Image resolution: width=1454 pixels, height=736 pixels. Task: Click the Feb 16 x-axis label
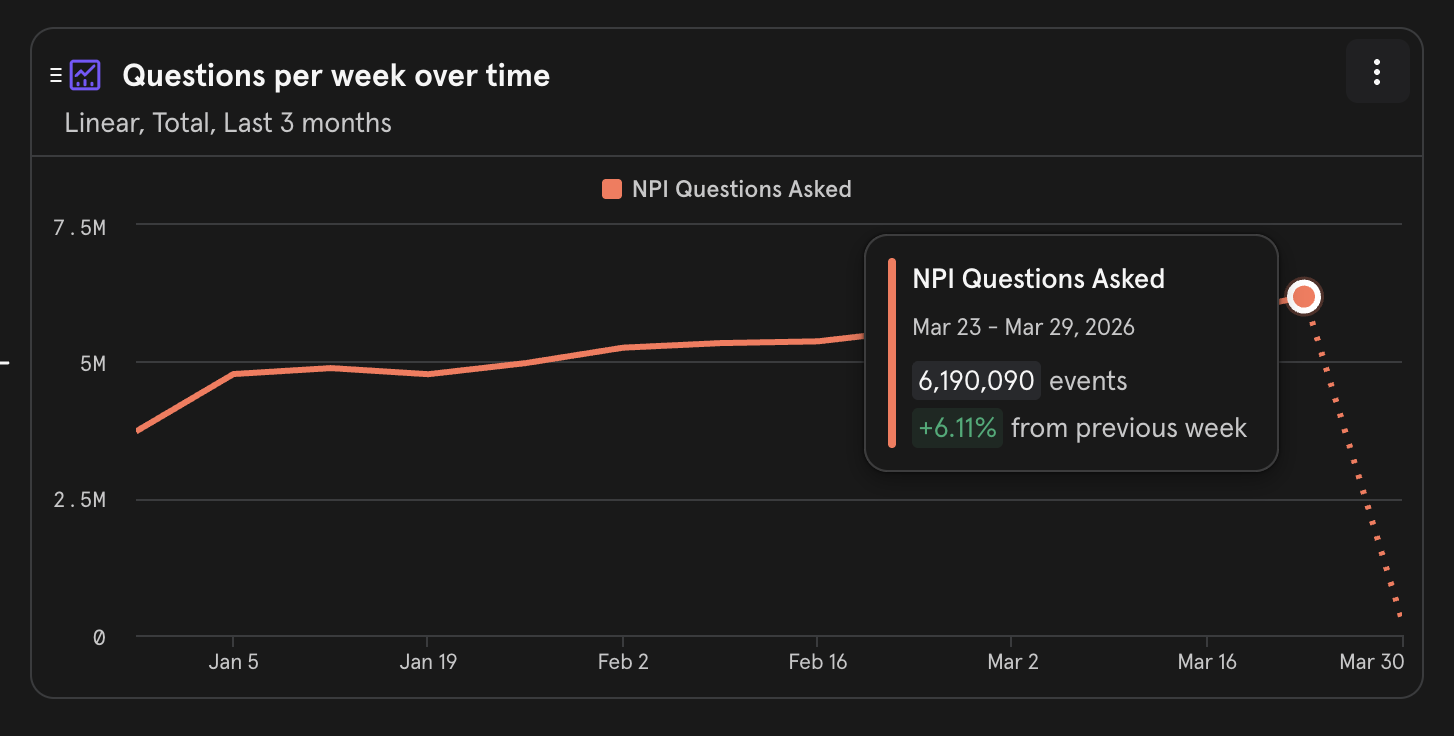[817, 662]
